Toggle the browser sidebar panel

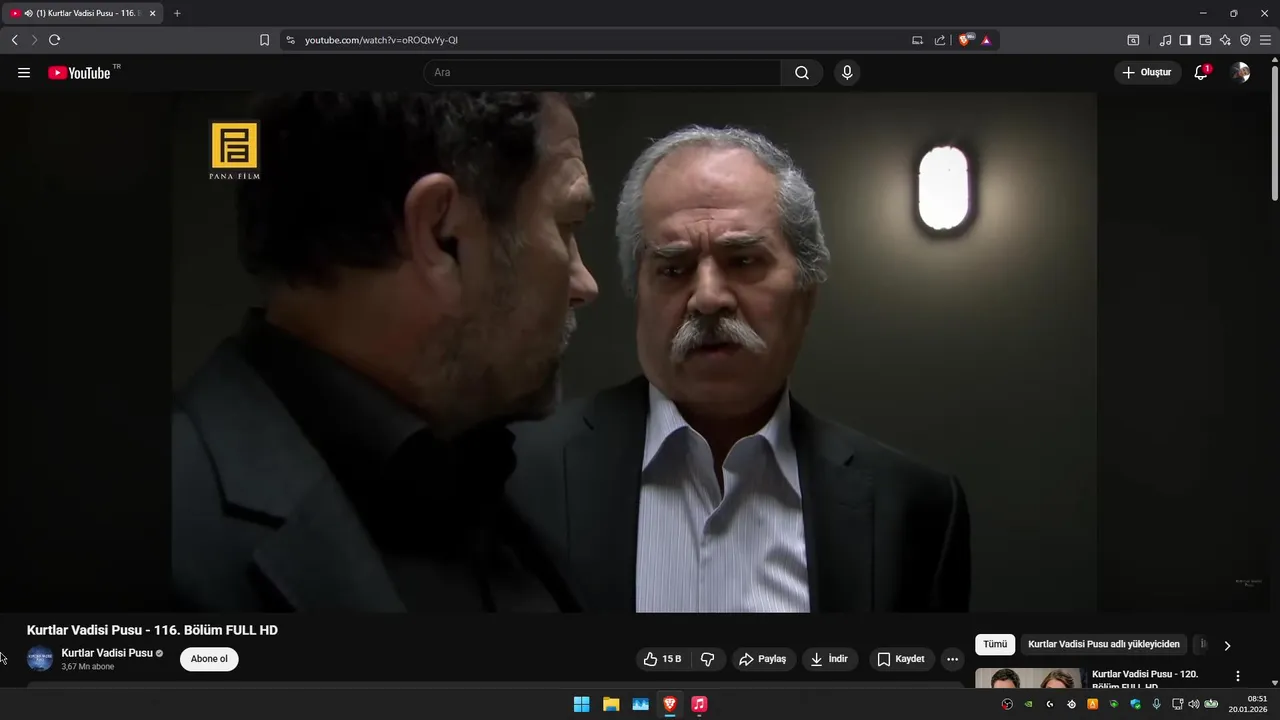pyautogui.click(x=1185, y=40)
